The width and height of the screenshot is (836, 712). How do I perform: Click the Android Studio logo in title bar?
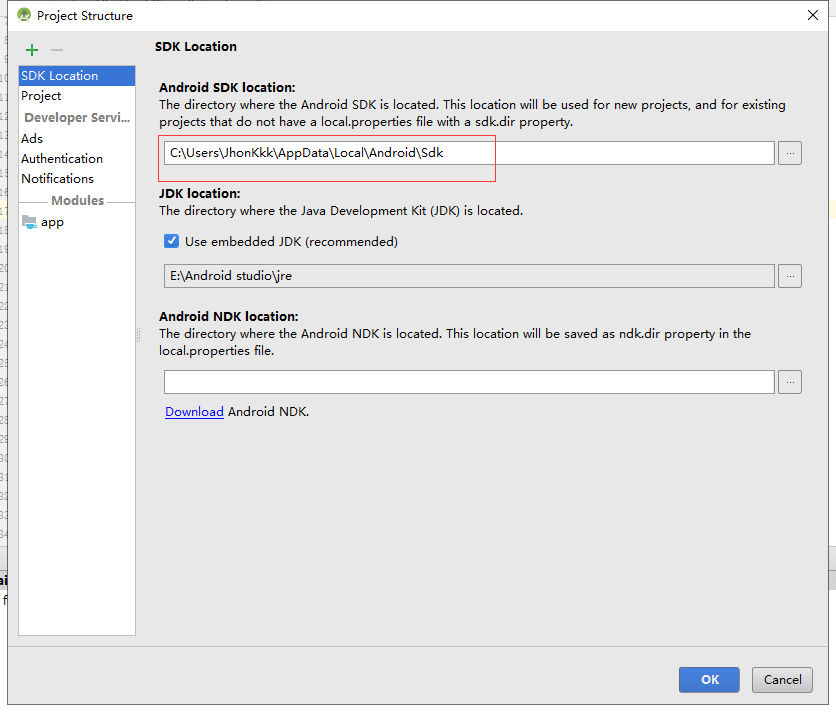point(24,15)
